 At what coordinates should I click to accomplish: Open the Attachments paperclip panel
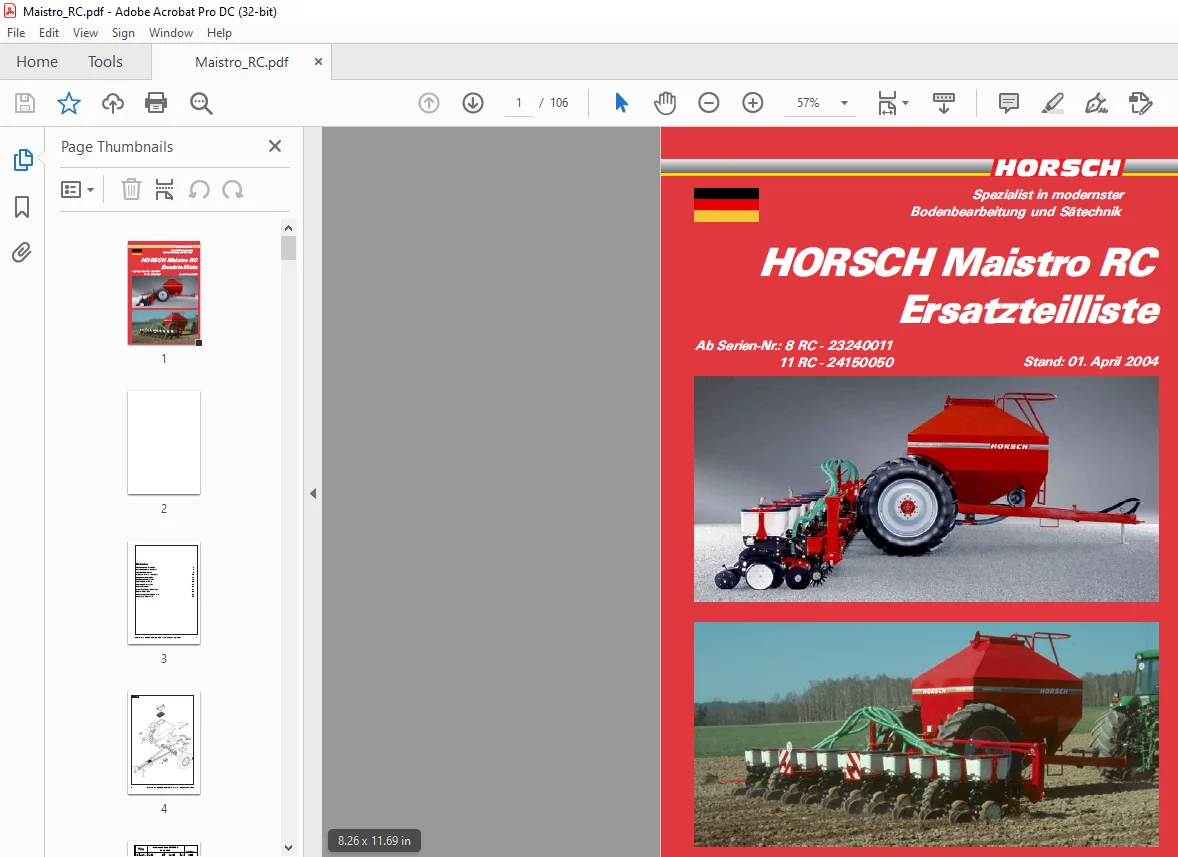tap(22, 252)
